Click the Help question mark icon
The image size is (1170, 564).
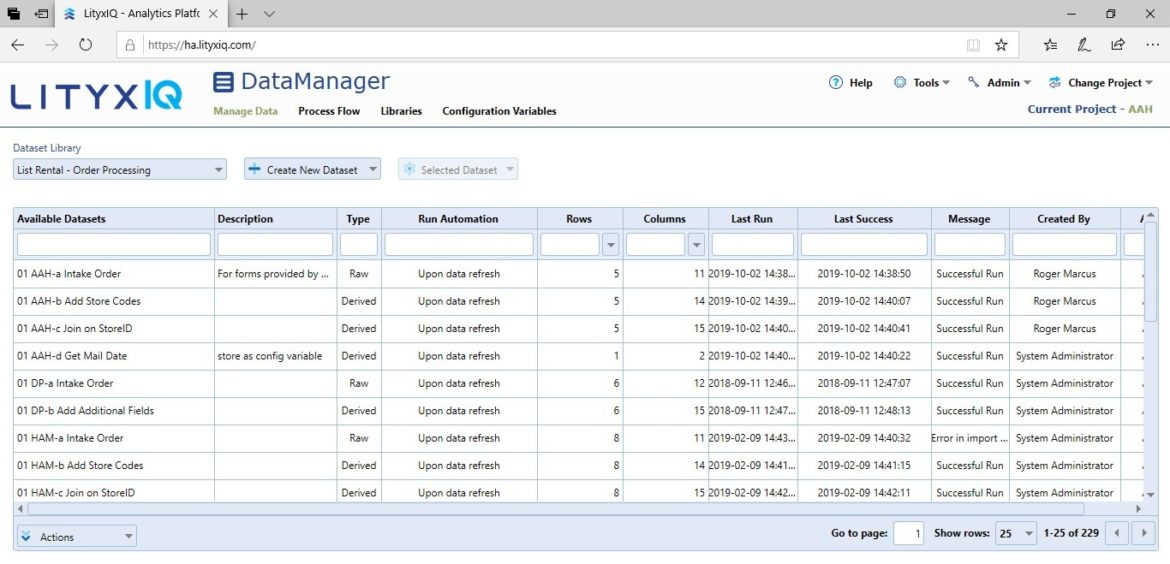tap(836, 82)
